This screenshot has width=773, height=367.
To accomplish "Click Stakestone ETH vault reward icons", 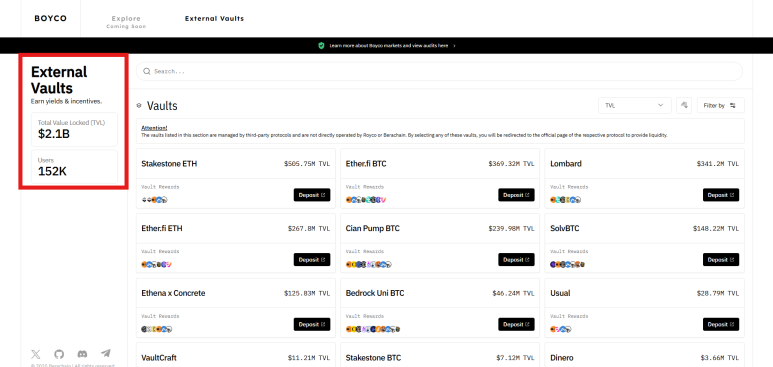I will pos(154,200).
